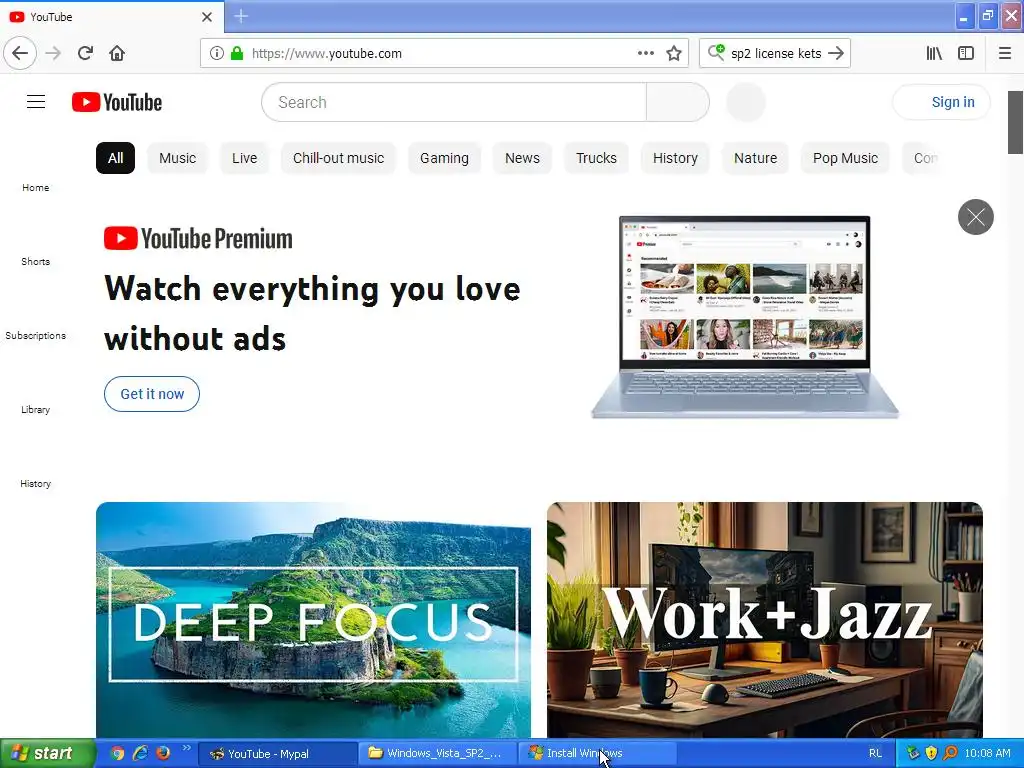Switch to Install Windows taskbar button
1024x768 pixels.
[x=597, y=754]
